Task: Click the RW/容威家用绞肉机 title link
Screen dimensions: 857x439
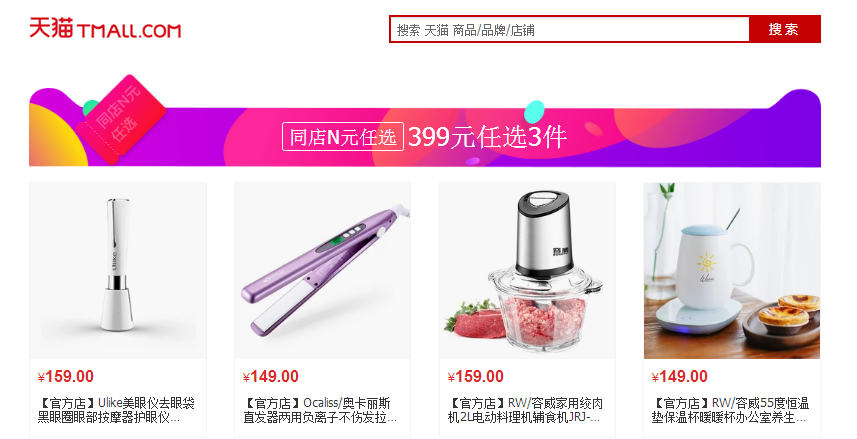Action: tap(525, 410)
